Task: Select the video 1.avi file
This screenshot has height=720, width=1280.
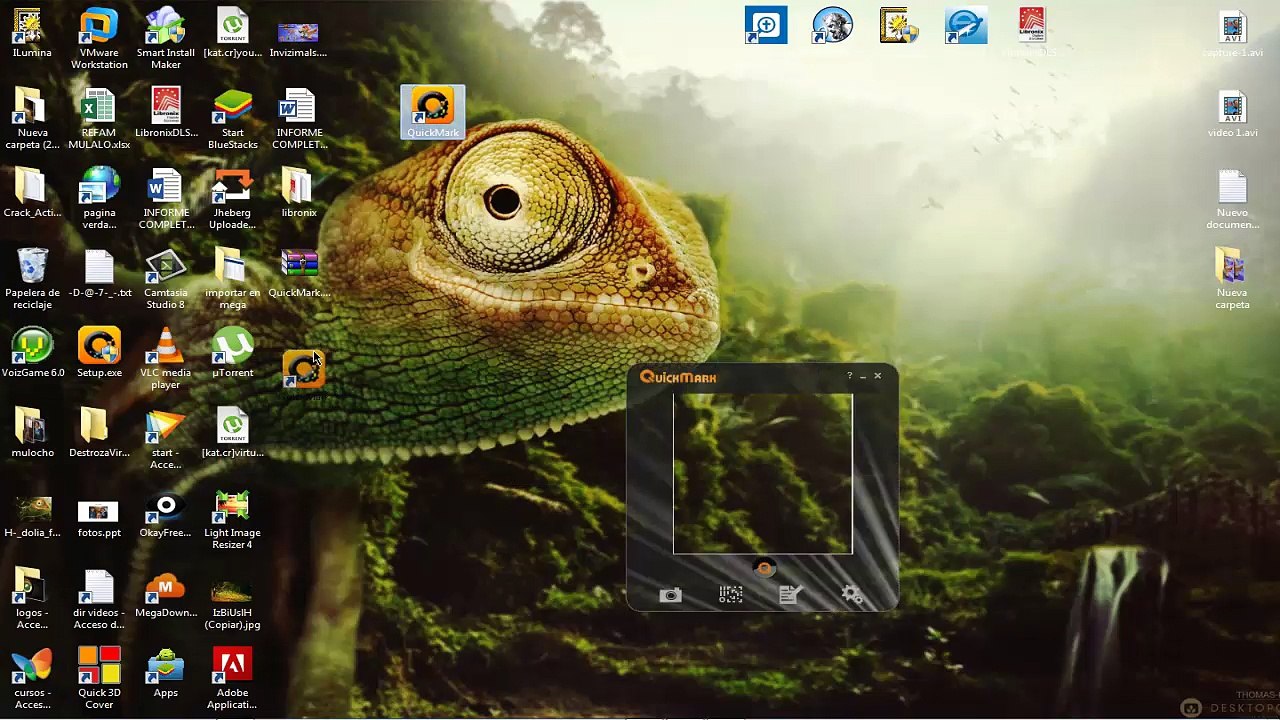Action: click(1232, 112)
